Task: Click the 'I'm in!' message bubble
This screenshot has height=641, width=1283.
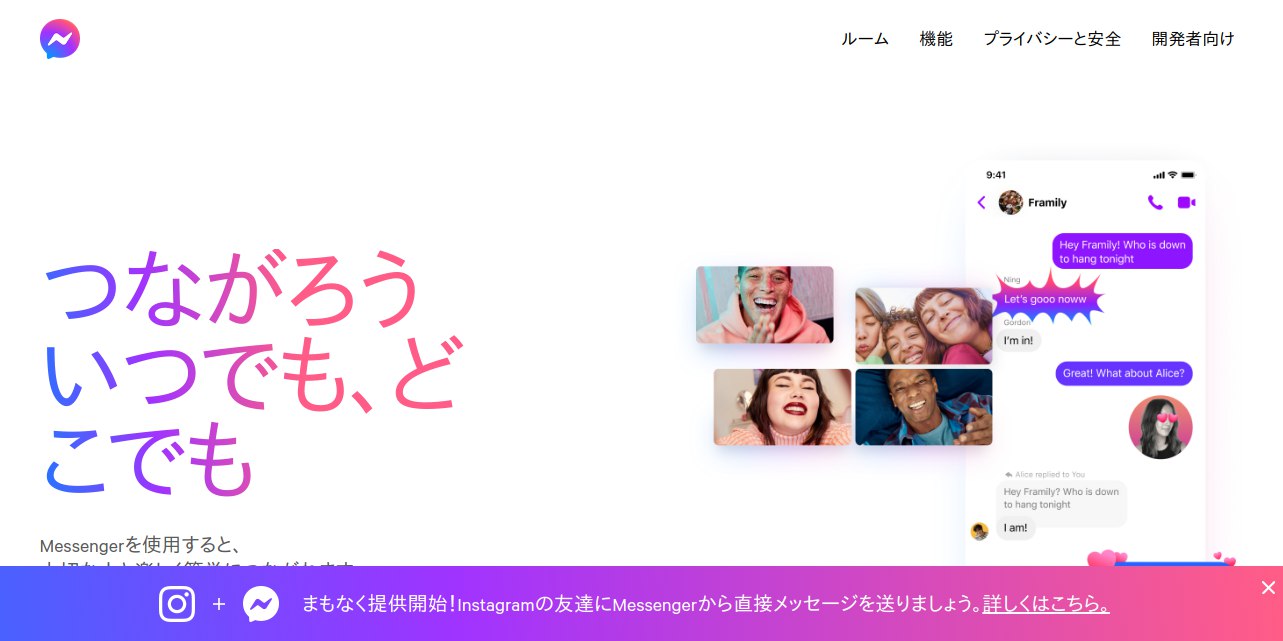Action: [1018, 341]
